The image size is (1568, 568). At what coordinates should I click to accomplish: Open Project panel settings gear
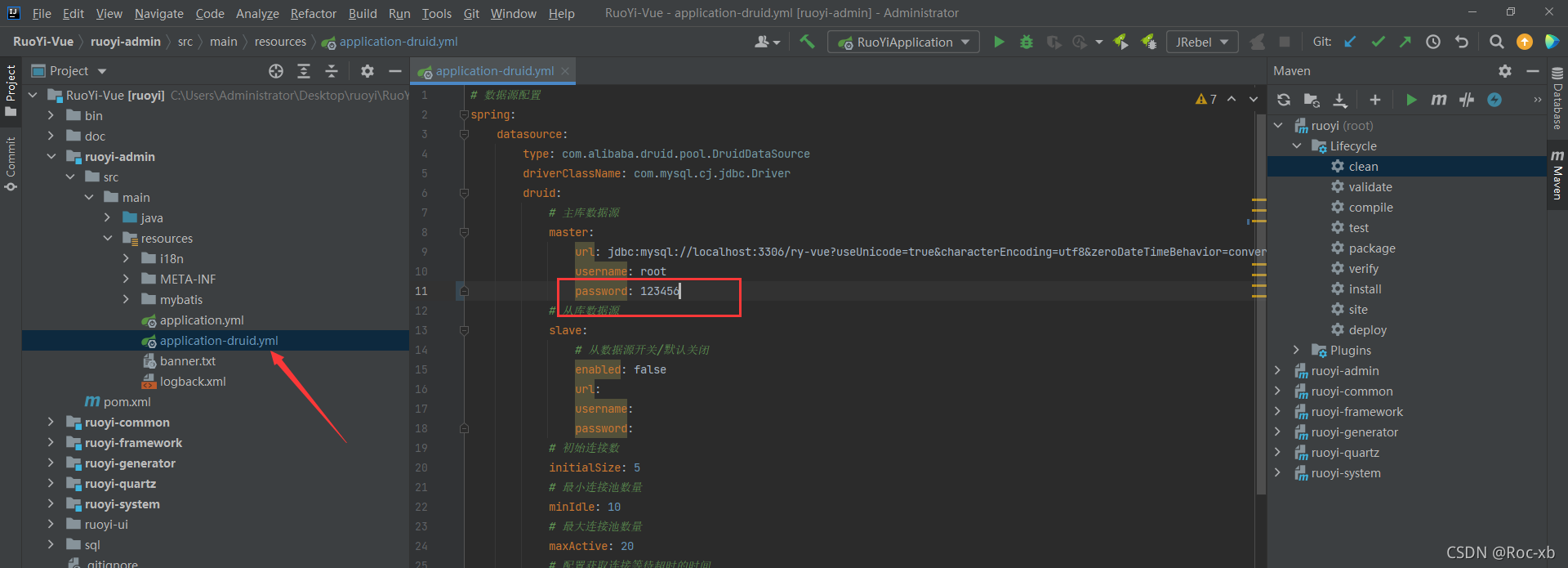(x=367, y=71)
